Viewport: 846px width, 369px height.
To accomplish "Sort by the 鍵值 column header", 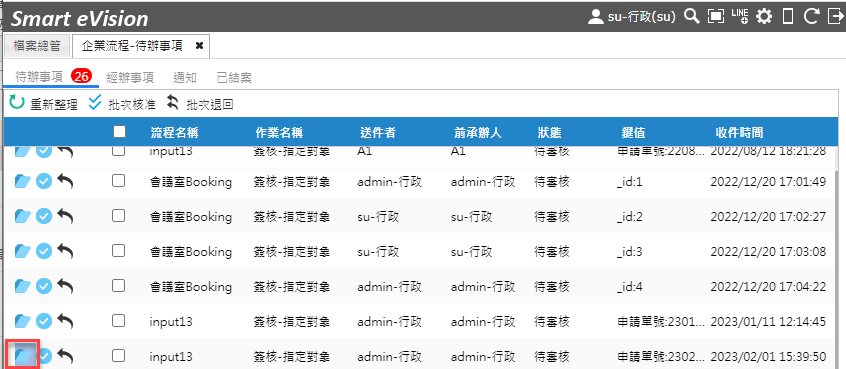I will pyautogui.click(x=633, y=132).
